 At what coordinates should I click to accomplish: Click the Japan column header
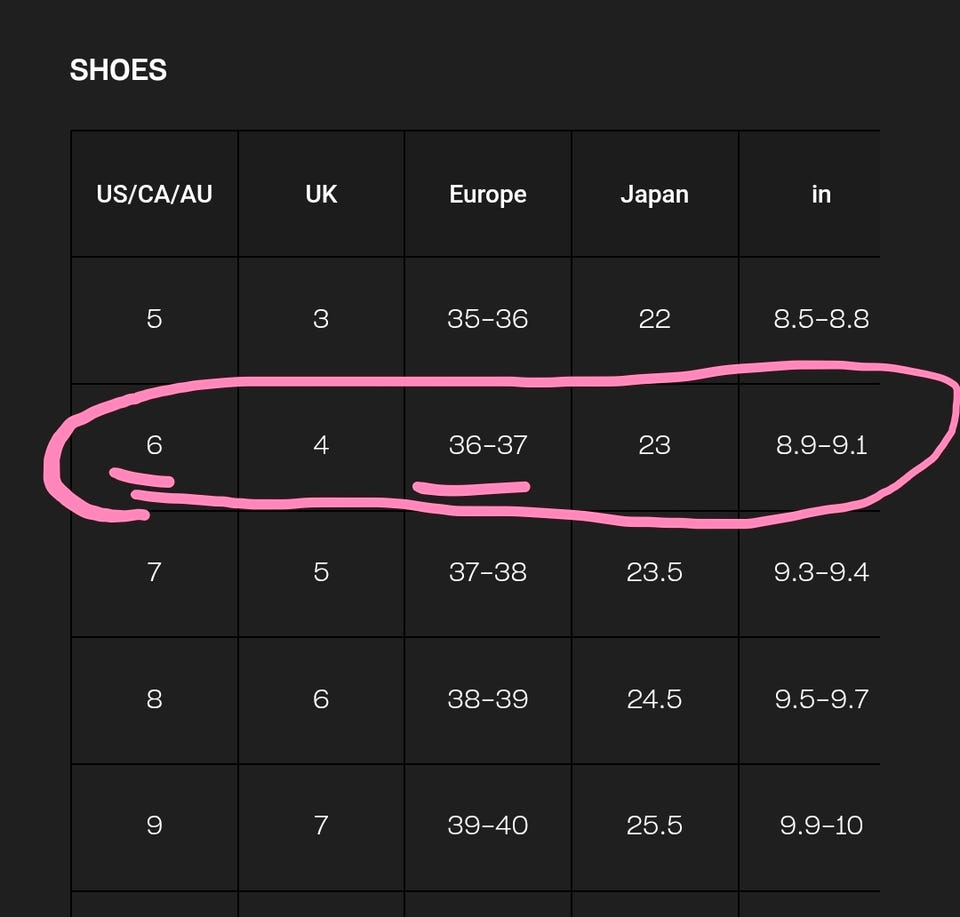point(654,194)
